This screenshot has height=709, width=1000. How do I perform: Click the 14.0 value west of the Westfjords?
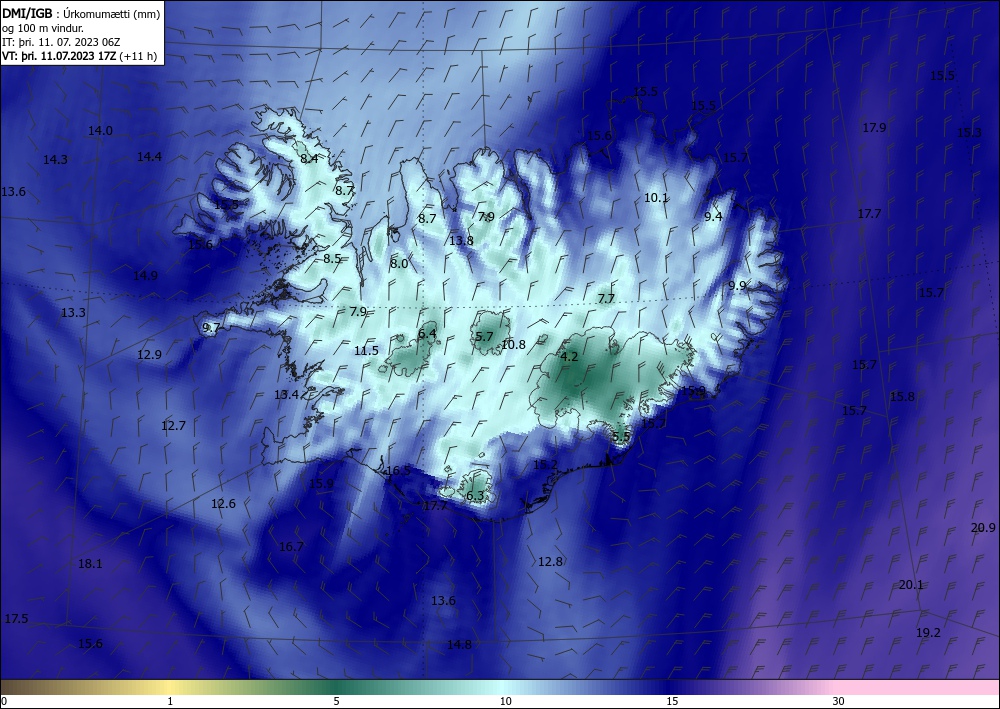tap(100, 131)
